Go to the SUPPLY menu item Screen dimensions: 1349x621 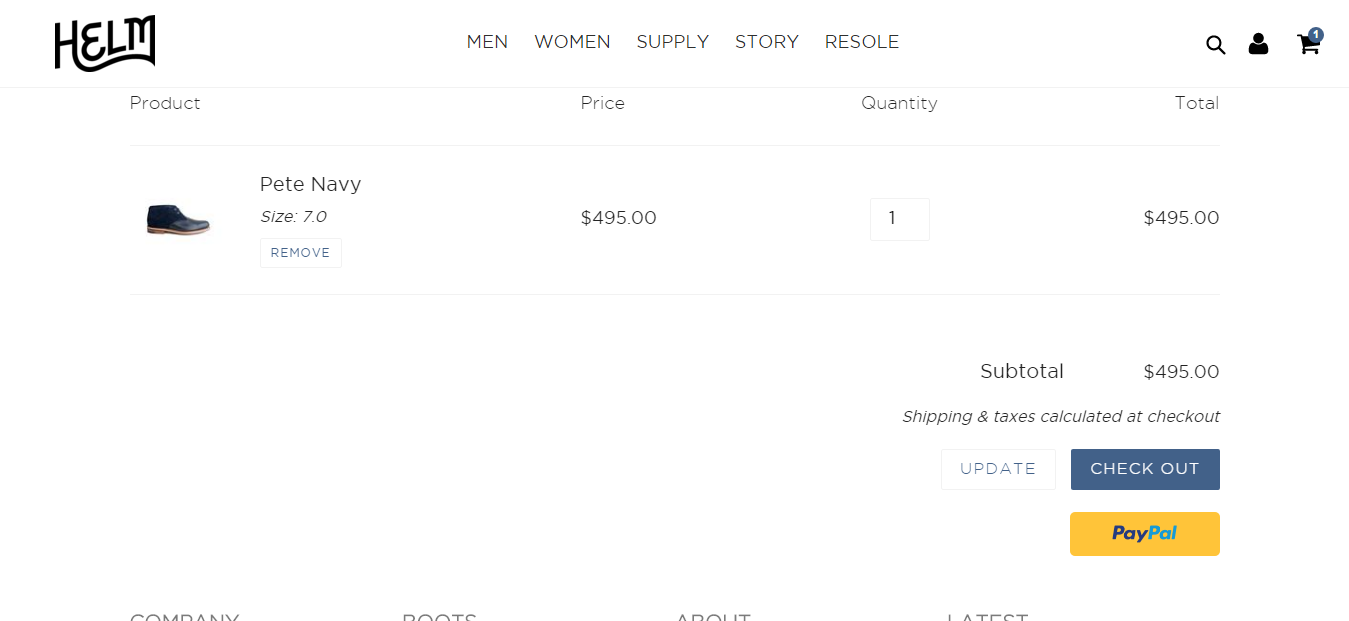672,42
